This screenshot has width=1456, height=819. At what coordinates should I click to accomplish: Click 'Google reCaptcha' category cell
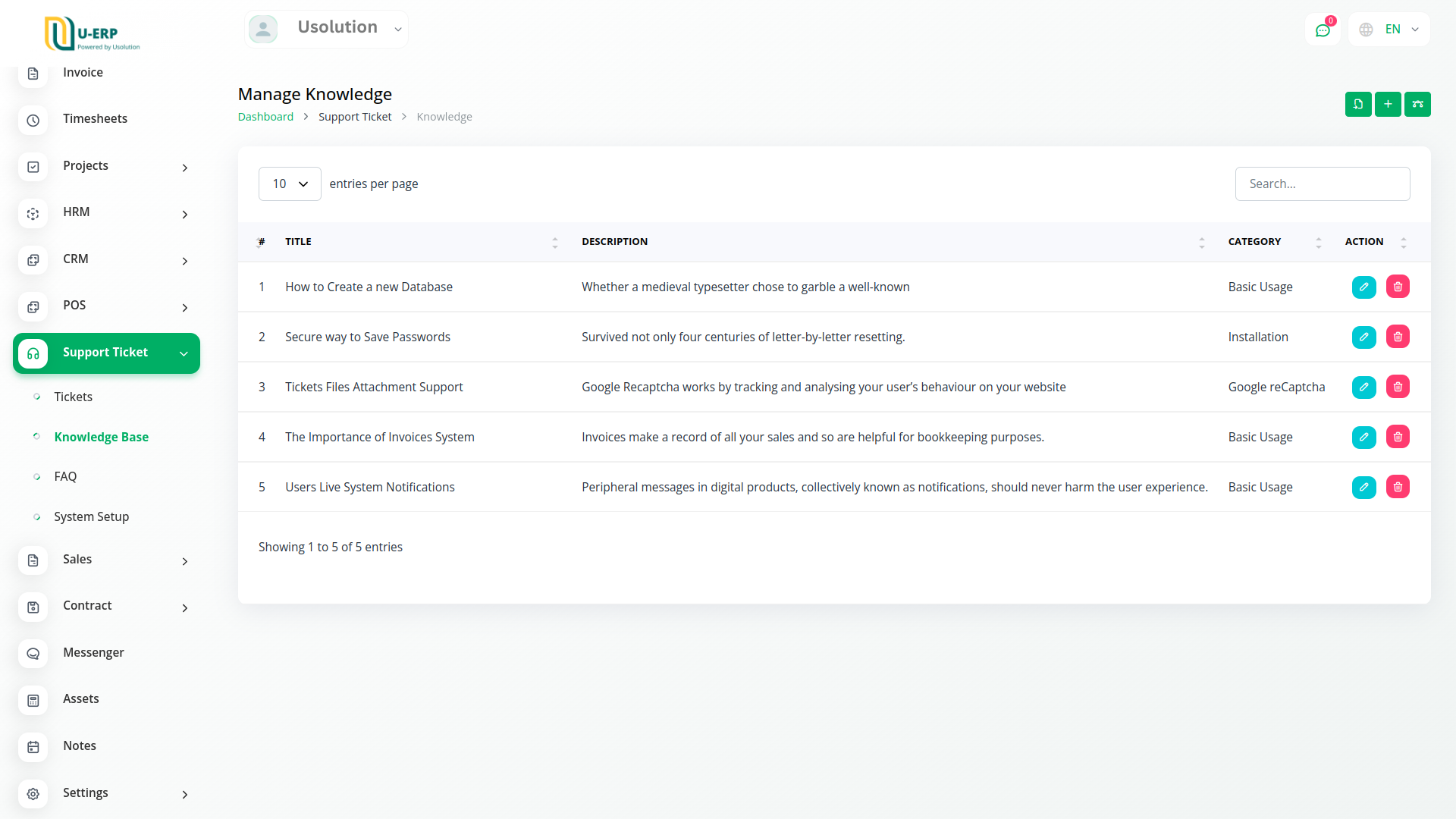coord(1276,387)
